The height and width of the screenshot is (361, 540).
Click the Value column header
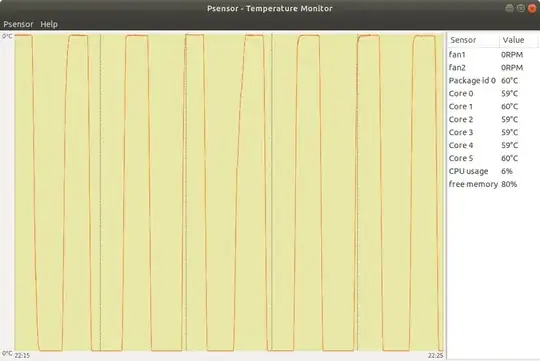coord(518,40)
